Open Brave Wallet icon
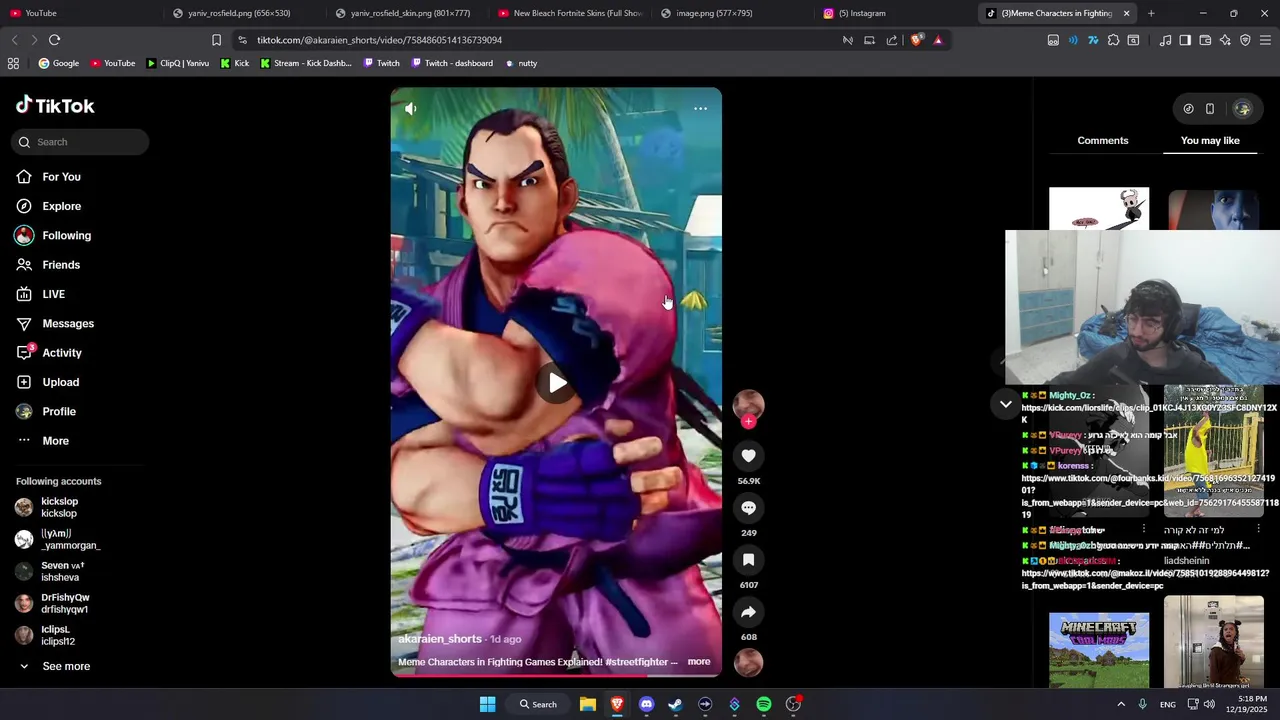 (1205, 40)
